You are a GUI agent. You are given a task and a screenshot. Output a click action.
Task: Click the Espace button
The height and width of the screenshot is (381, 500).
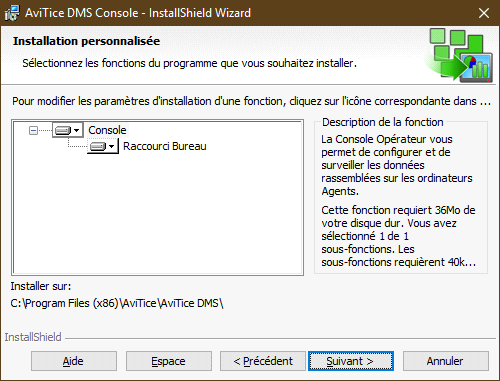[169, 361]
